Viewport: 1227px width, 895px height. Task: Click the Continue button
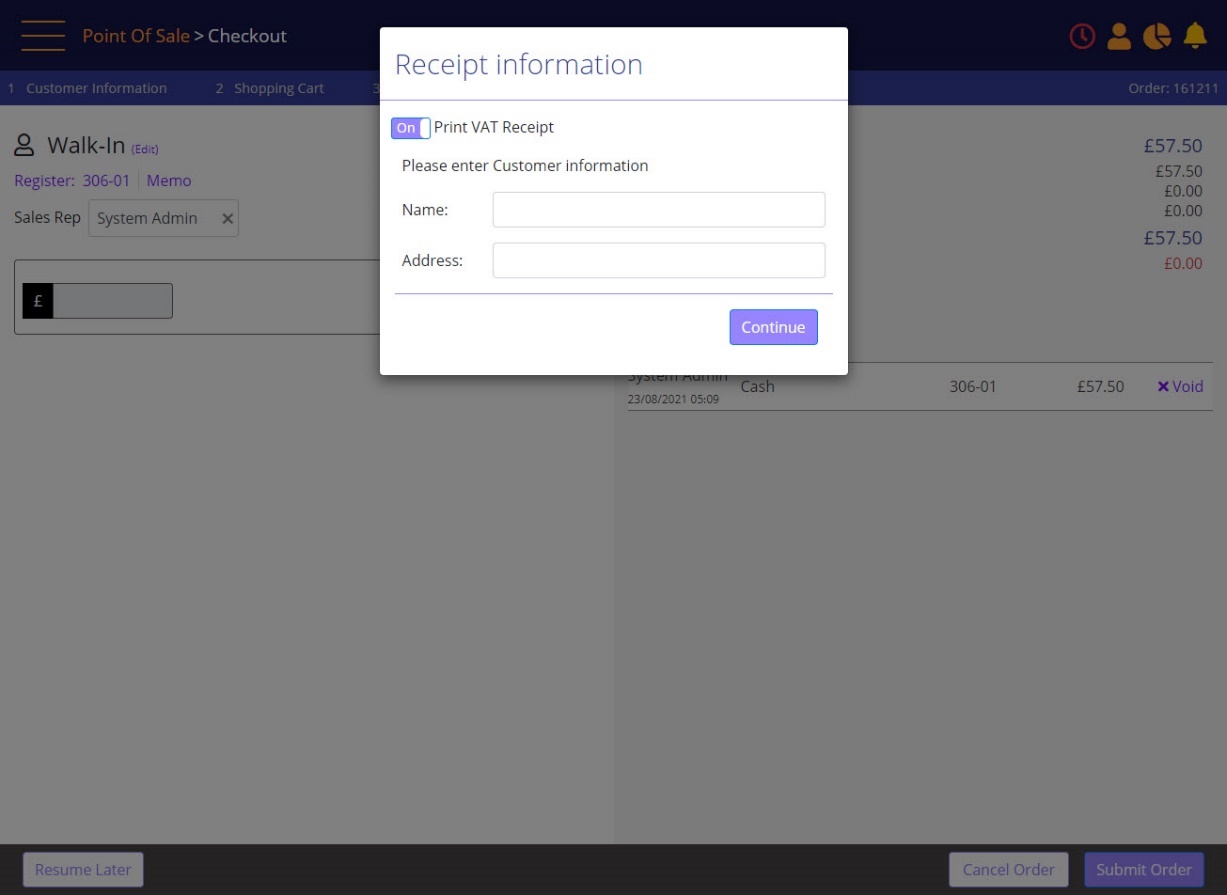point(773,327)
